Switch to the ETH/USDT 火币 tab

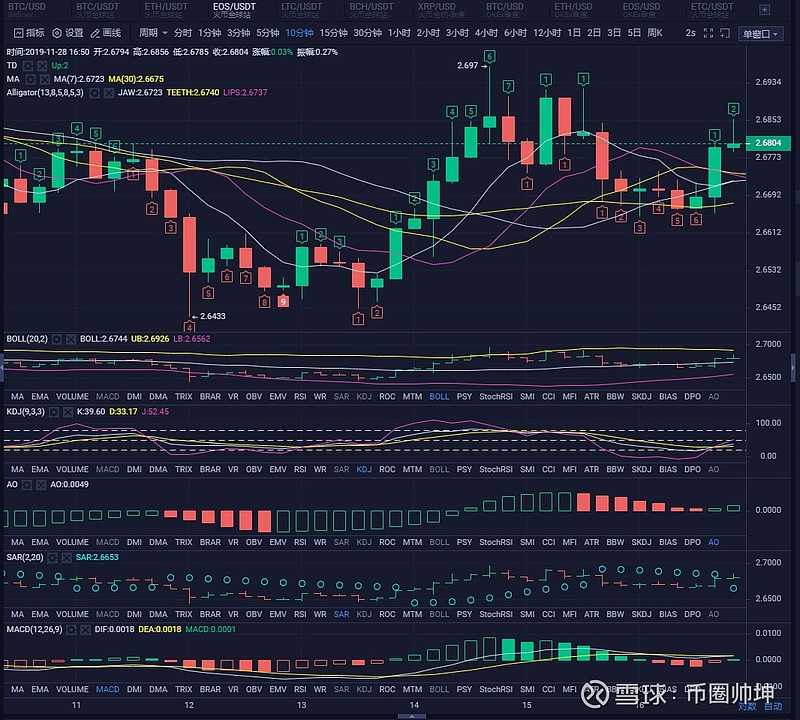(x=166, y=10)
